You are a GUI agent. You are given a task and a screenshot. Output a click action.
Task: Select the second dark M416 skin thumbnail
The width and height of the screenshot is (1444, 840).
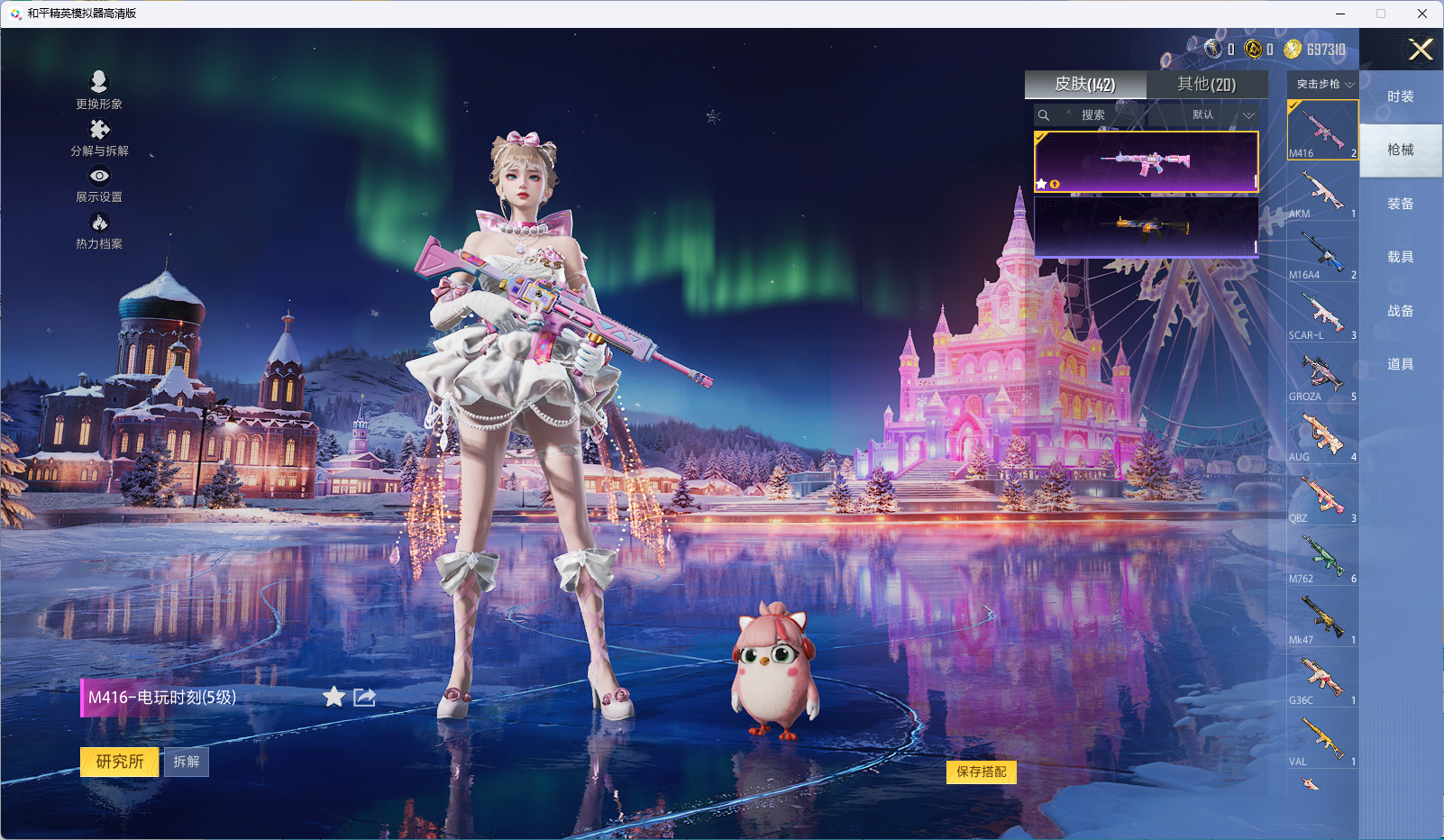(x=1146, y=226)
